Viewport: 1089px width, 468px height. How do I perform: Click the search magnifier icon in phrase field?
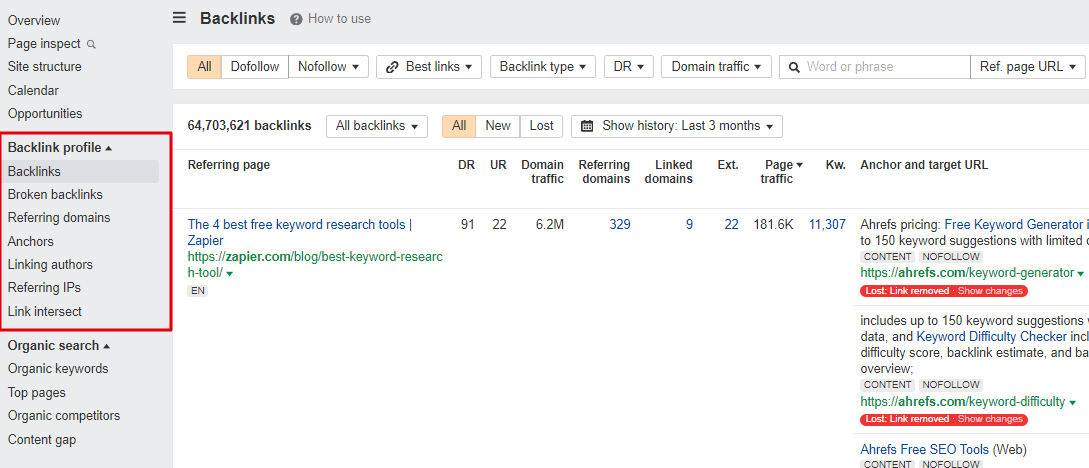pyautogui.click(x=794, y=67)
